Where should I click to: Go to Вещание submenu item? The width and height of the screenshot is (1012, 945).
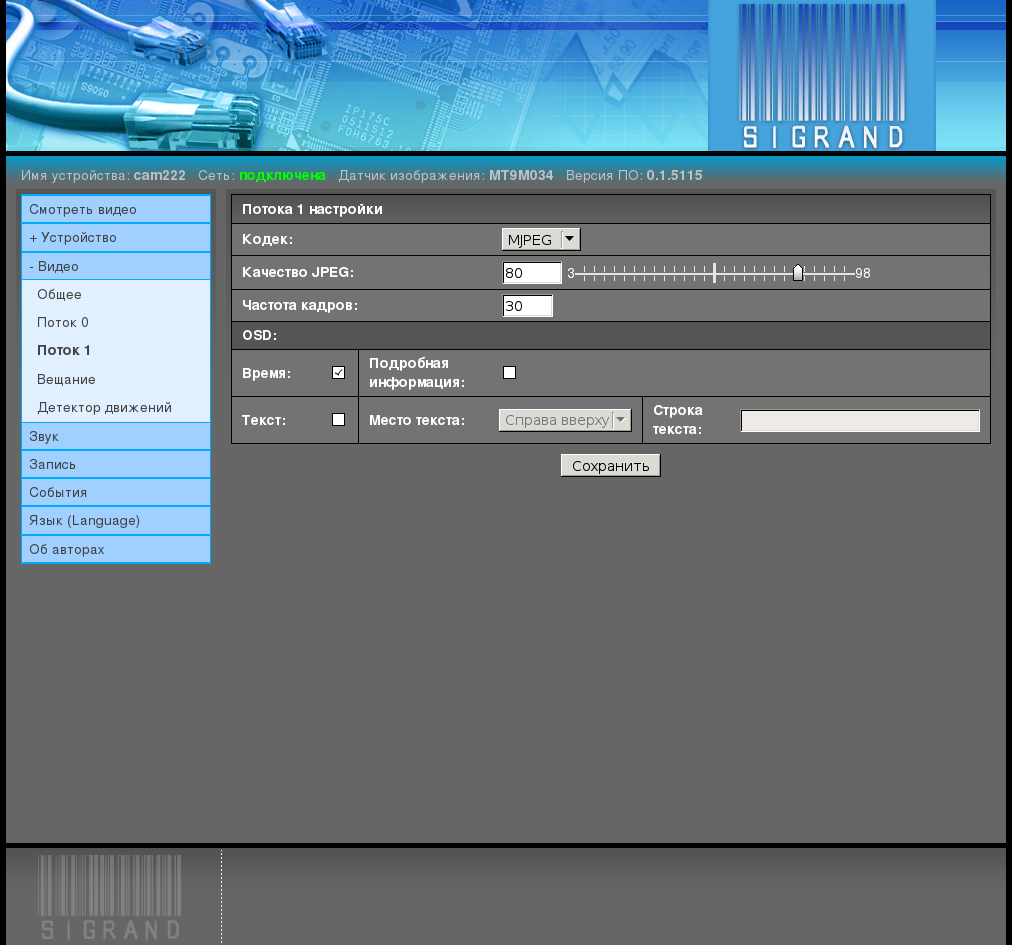(66, 379)
